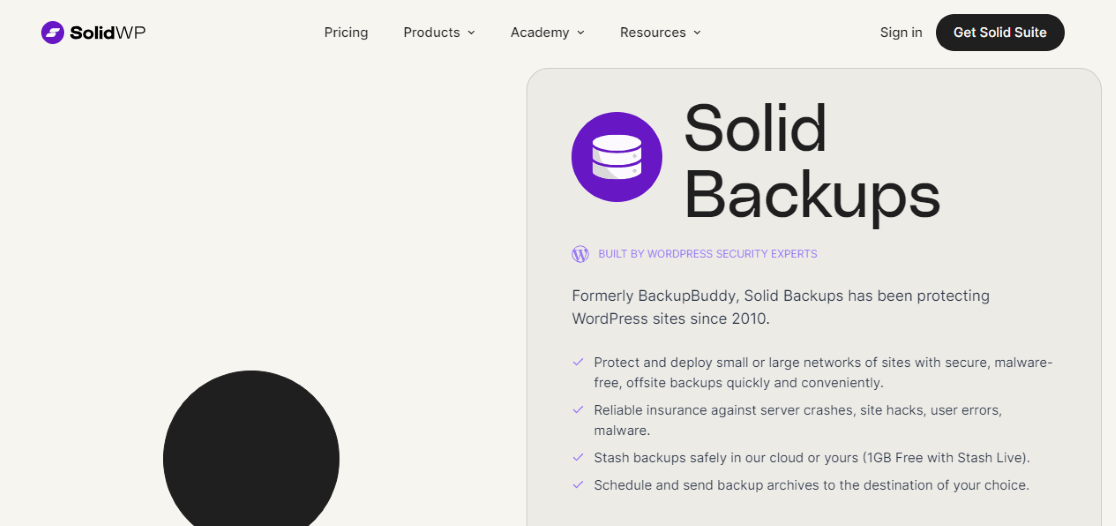Click checkmark beside 'Protect and deploy' line
1116x526 pixels.
pyautogui.click(x=578, y=362)
